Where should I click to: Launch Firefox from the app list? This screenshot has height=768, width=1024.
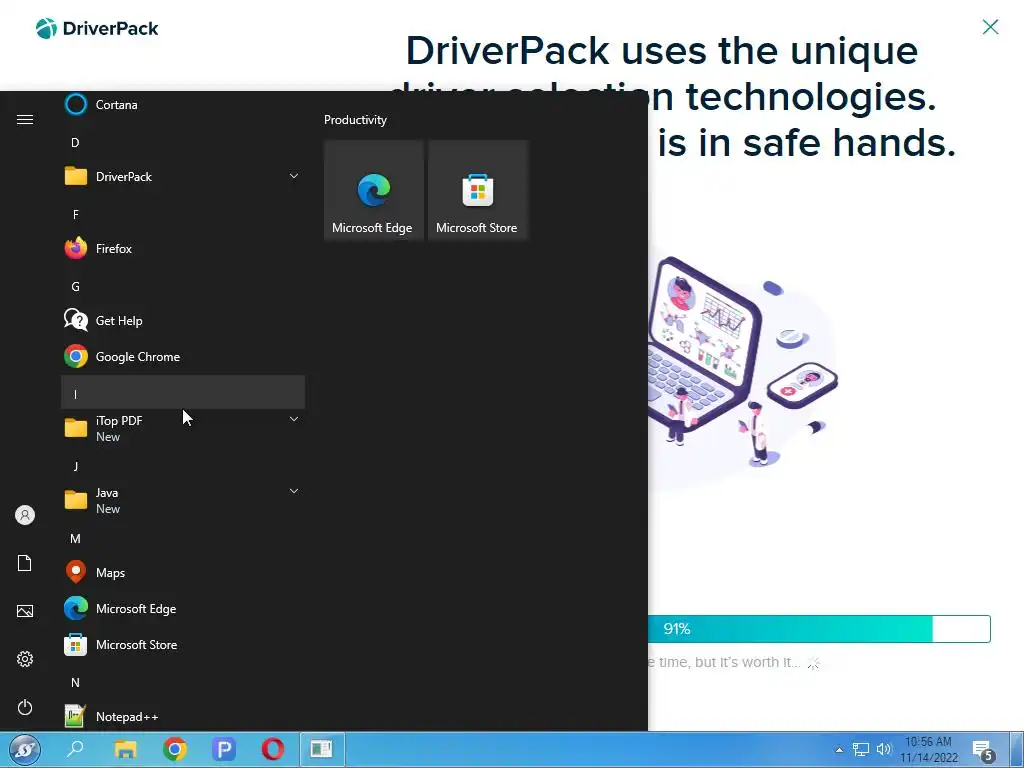(183, 248)
